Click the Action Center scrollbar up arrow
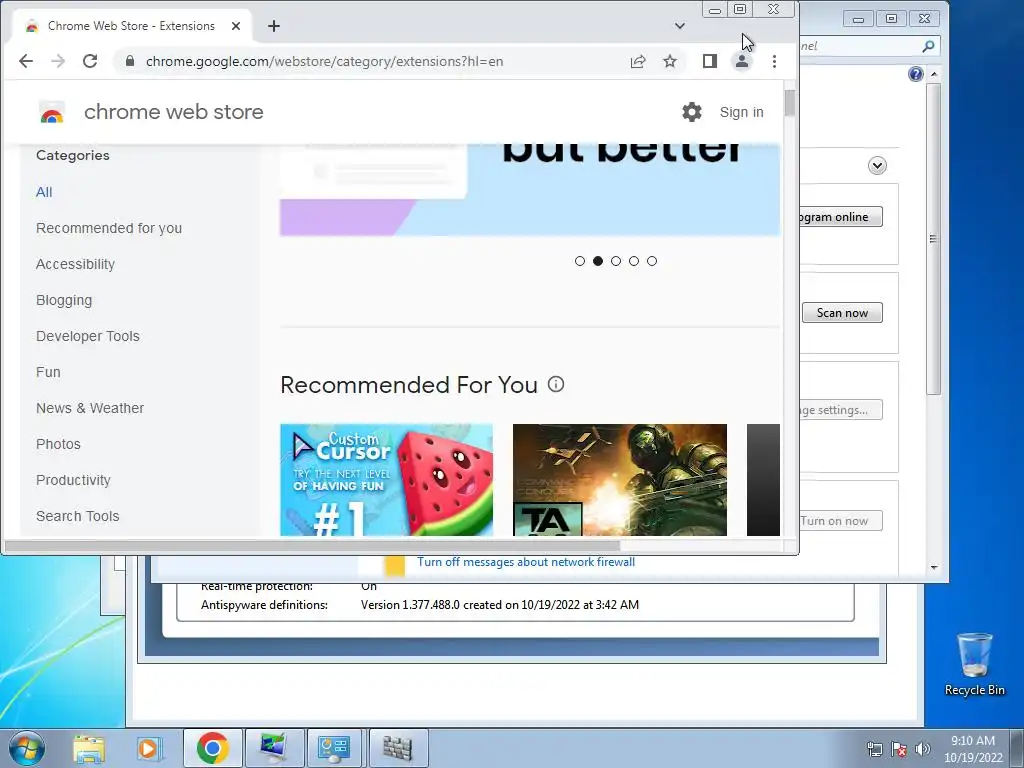 tap(934, 74)
